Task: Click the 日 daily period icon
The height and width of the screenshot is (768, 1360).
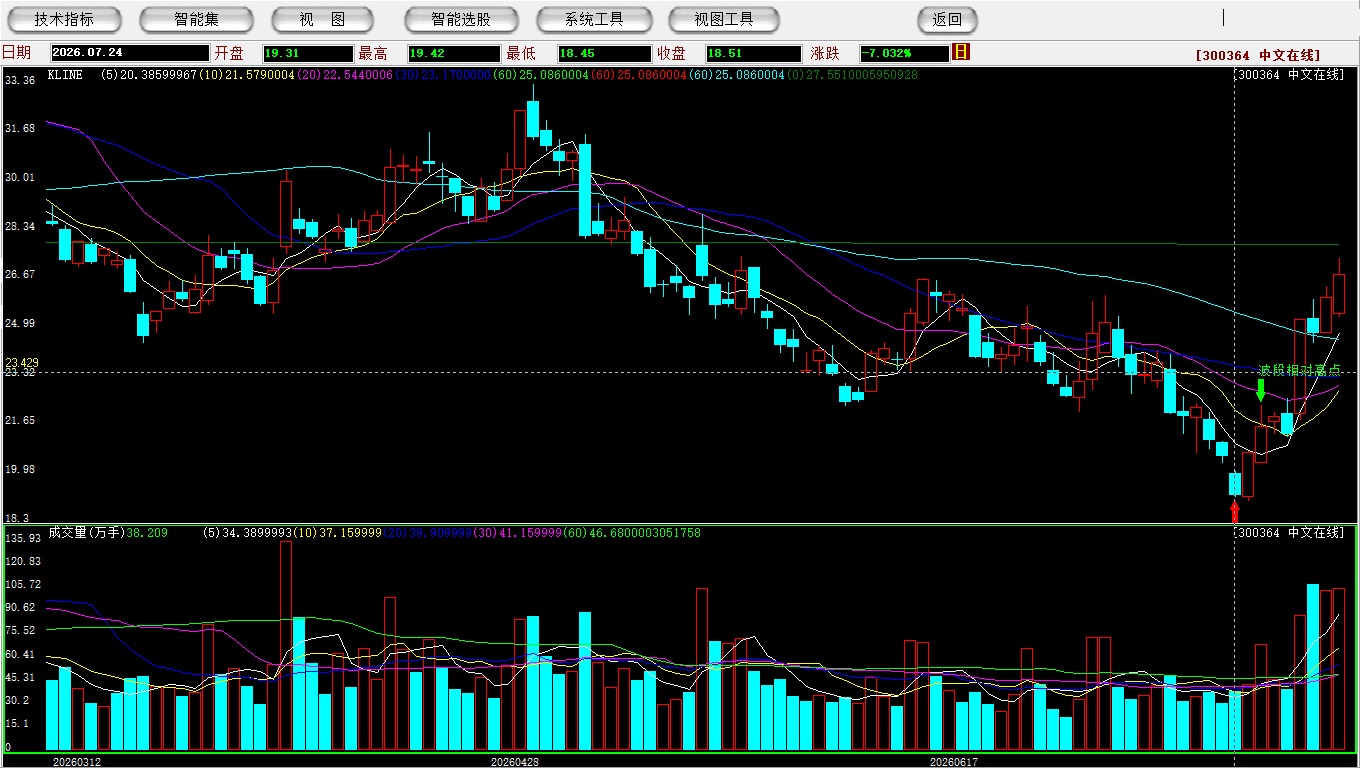Action: tap(961, 52)
